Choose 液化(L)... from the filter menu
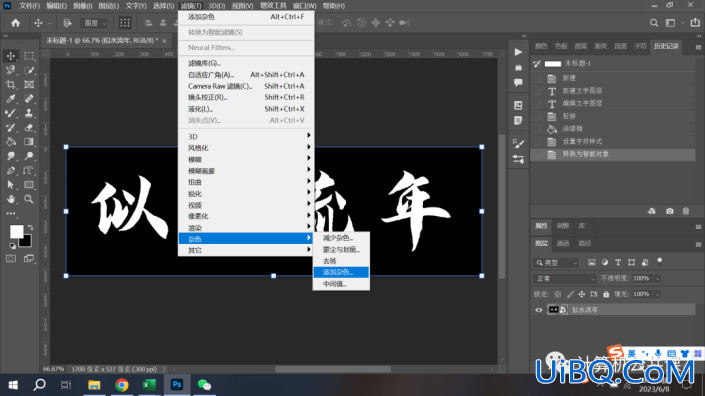The height and width of the screenshot is (396, 705). pyautogui.click(x=246, y=109)
